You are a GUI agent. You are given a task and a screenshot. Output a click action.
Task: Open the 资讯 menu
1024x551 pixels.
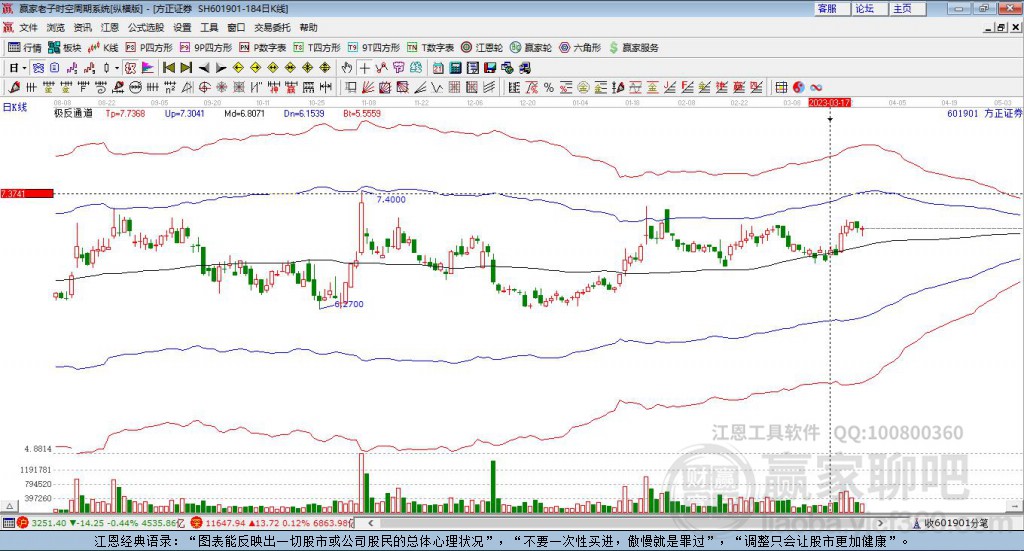(82, 27)
